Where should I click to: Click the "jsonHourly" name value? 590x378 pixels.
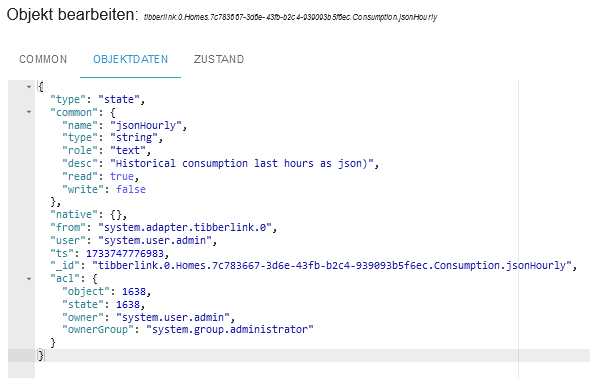pyautogui.click(x=146, y=125)
